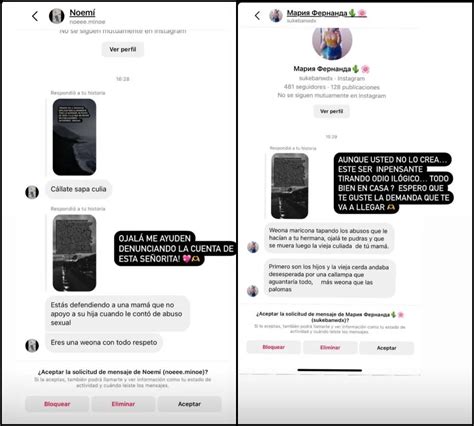
Task: Click avatar next to 'Primero son los hijos' message
Action: 253,291
